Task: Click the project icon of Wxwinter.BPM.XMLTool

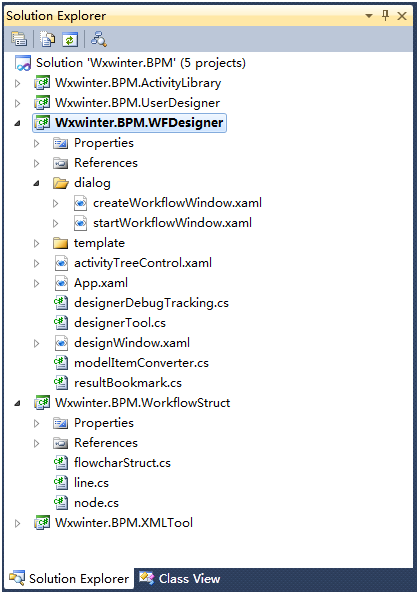Action: pos(42,523)
